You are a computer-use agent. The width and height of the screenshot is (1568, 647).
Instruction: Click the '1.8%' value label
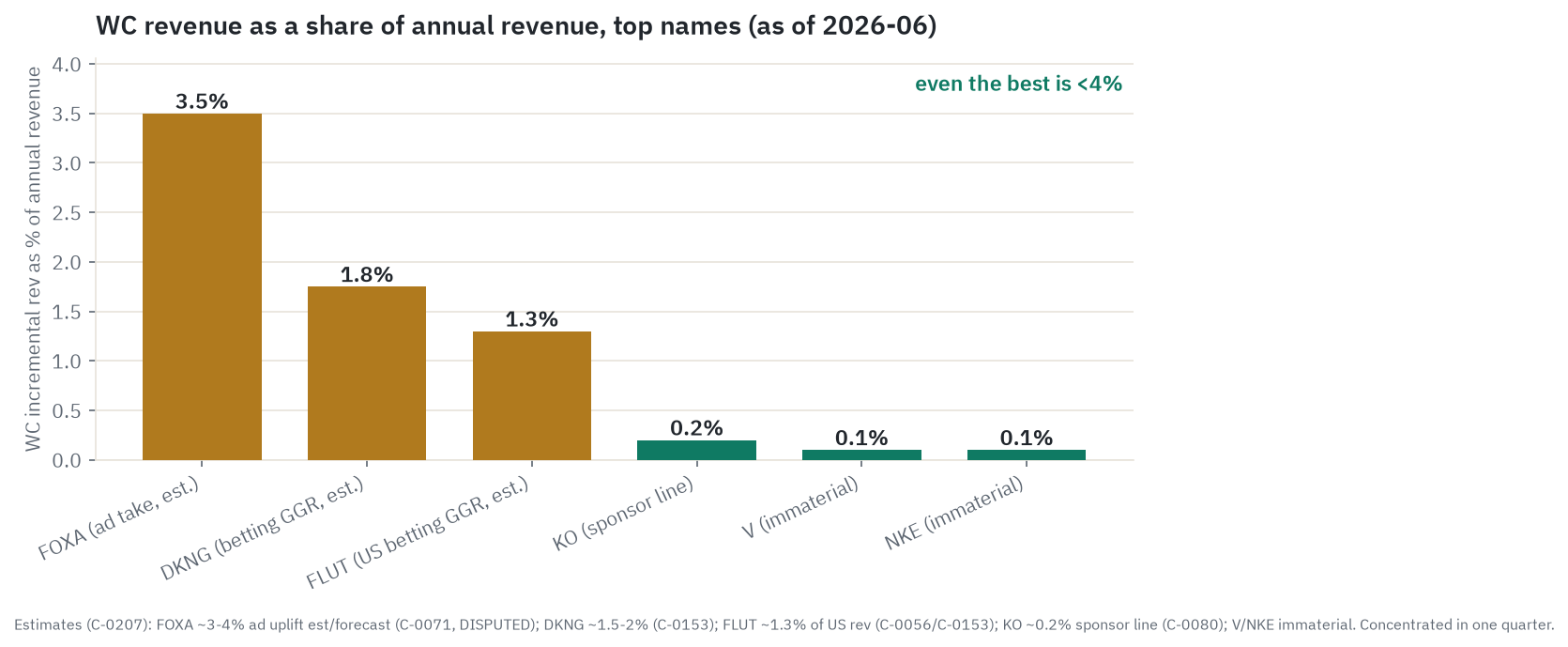(367, 274)
